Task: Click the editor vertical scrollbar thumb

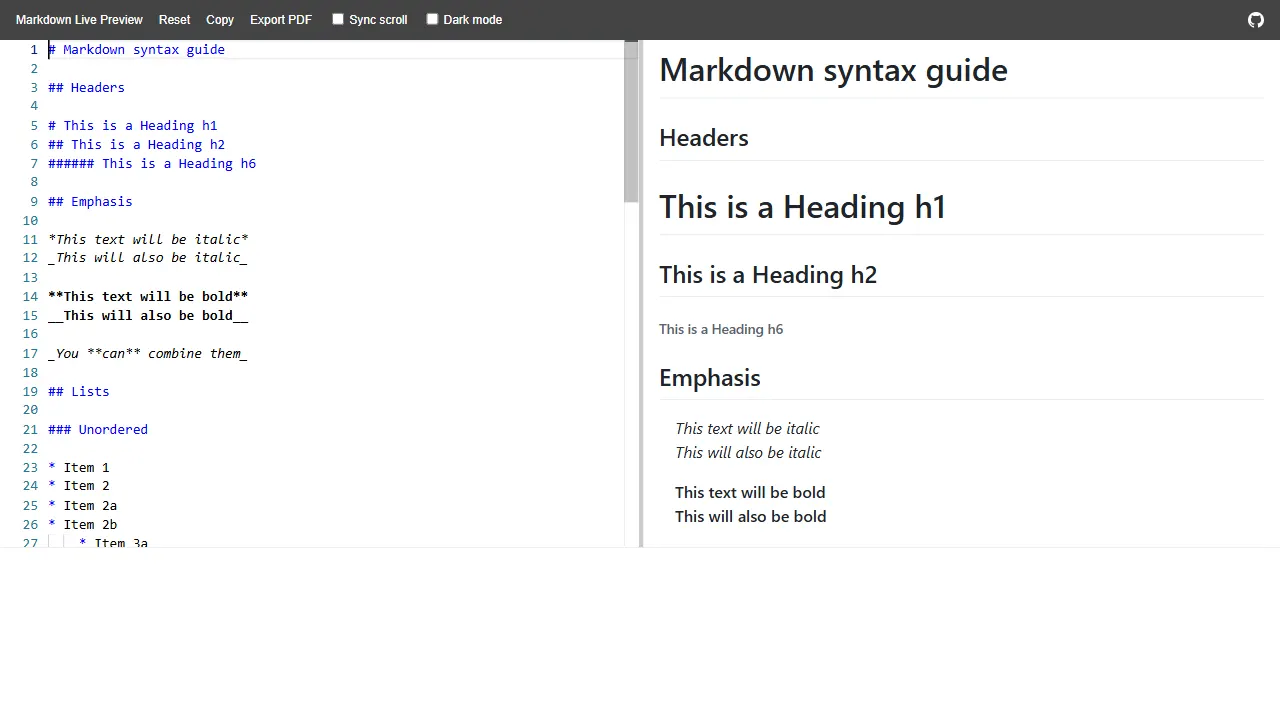Action: pyautogui.click(x=631, y=122)
